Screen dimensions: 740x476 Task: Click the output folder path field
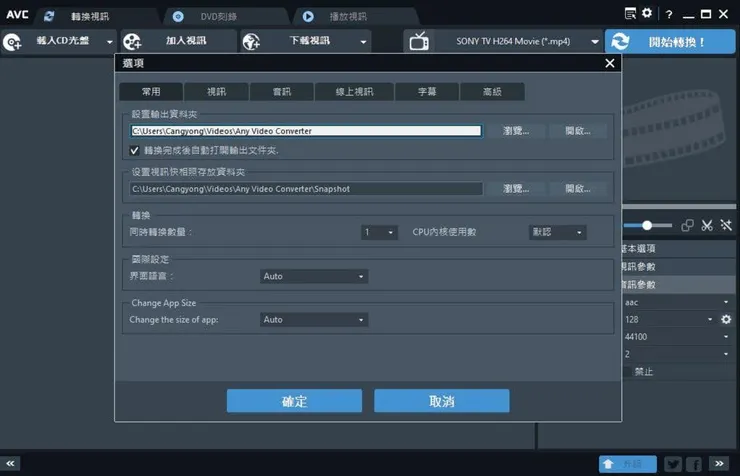[306, 131]
